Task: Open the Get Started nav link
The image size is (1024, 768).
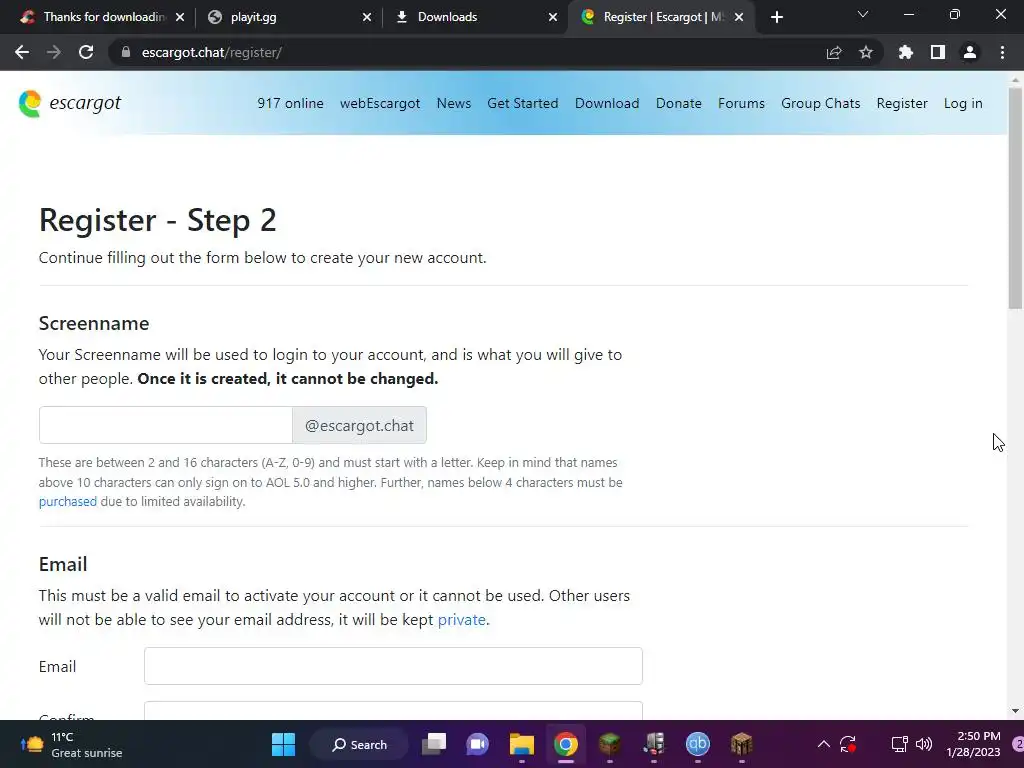Action: point(522,103)
